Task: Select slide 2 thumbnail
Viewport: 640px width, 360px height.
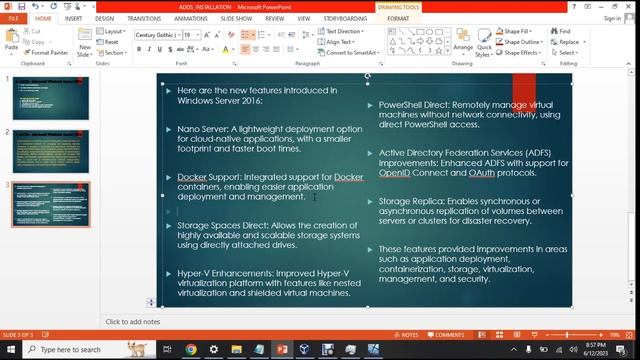Action: point(51,151)
